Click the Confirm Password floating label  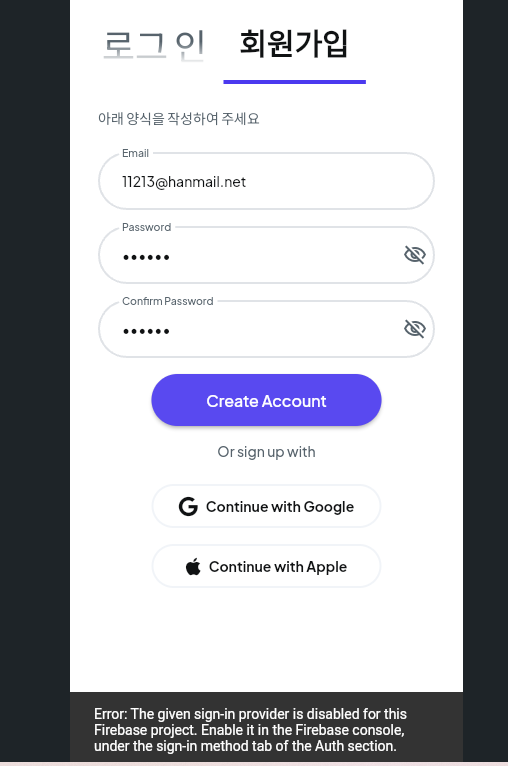pyautogui.click(x=168, y=301)
